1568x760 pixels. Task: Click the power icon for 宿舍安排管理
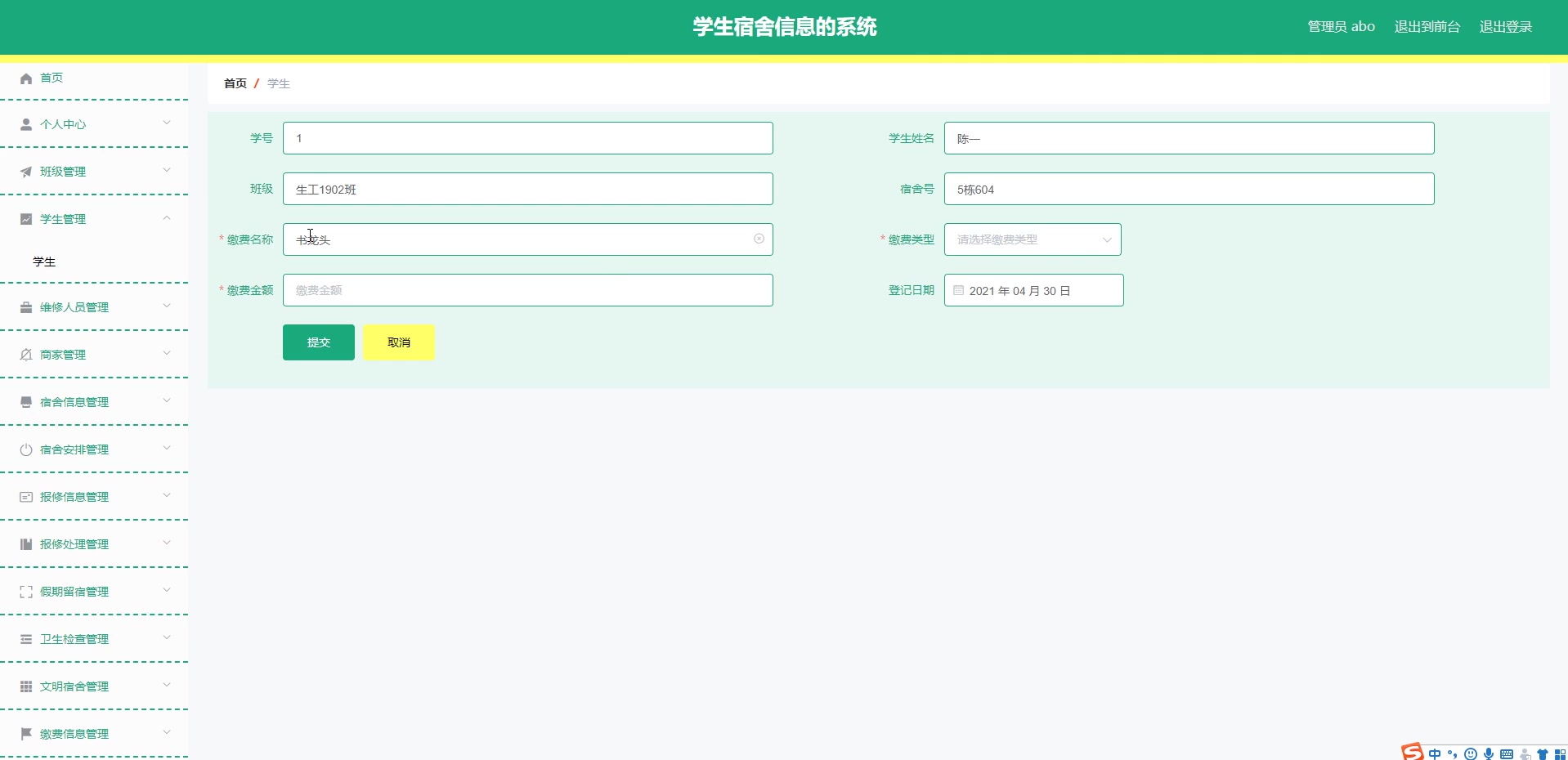[25, 449]
